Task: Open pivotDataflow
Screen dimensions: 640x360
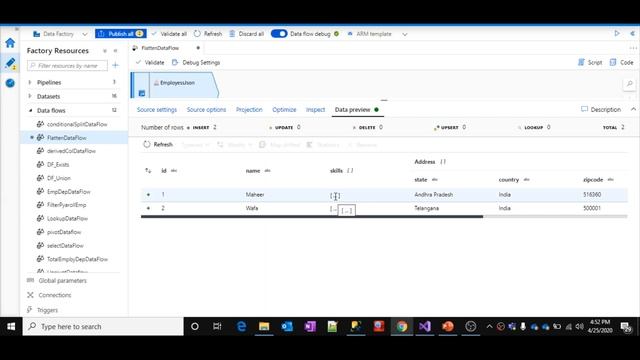Action: tap(64, 232)
